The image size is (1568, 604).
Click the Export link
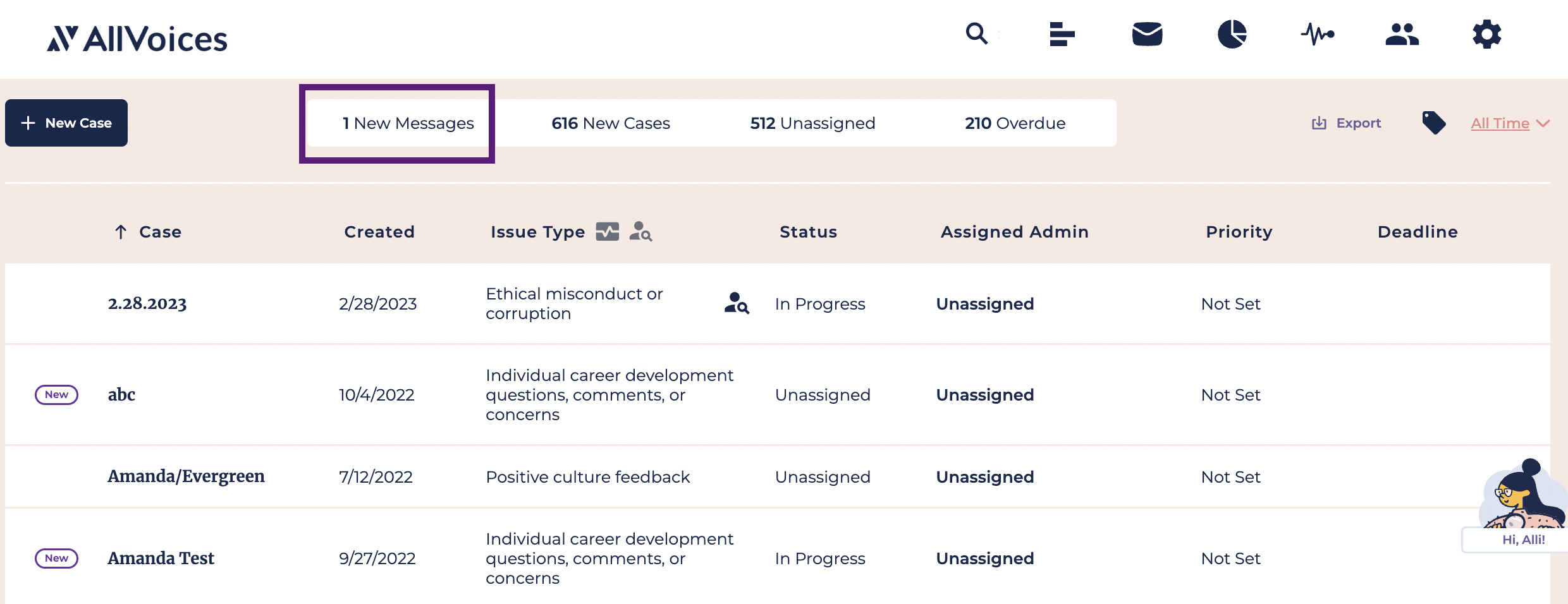tap(1346, 123)
